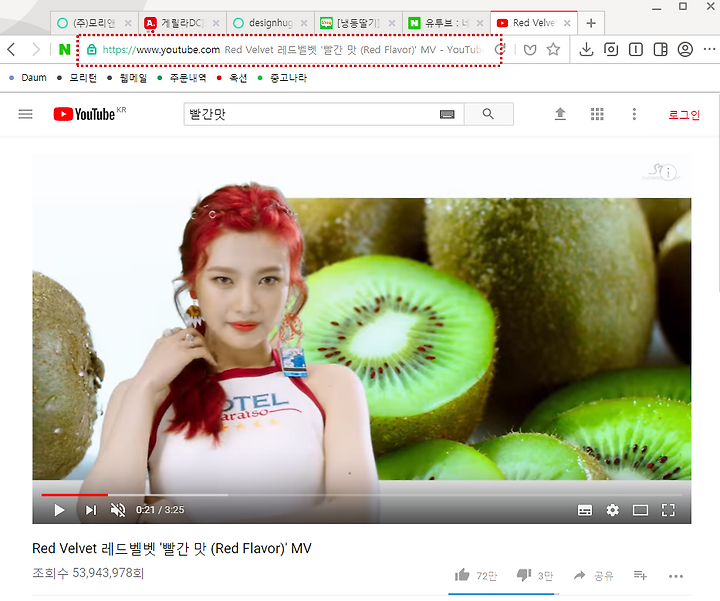The width and height of the screenshot is (720, 601).
Task: Open the screen capture tool icon
Action: (x=611, y=49)
